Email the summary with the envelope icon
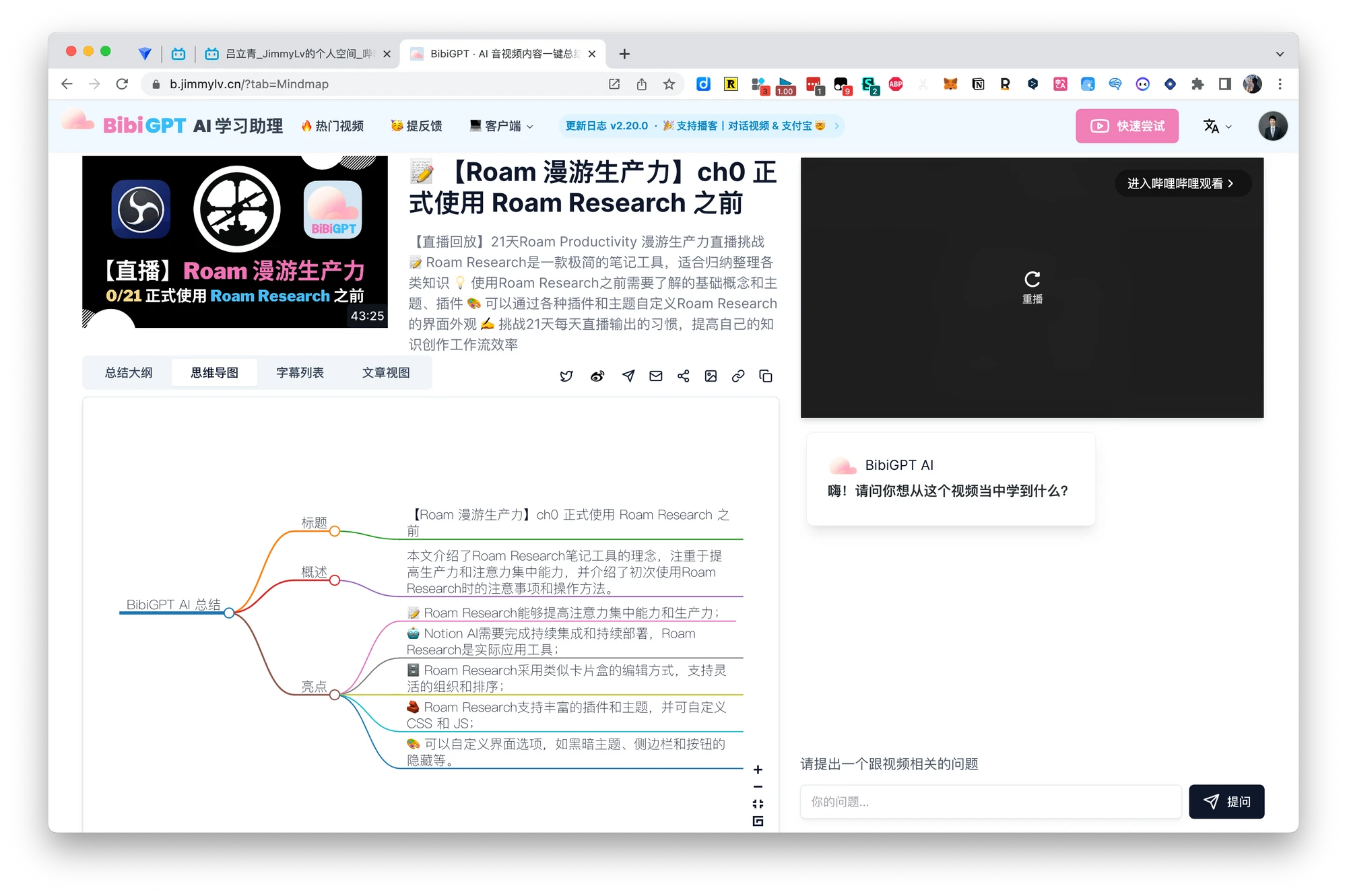 pos(656,376)
